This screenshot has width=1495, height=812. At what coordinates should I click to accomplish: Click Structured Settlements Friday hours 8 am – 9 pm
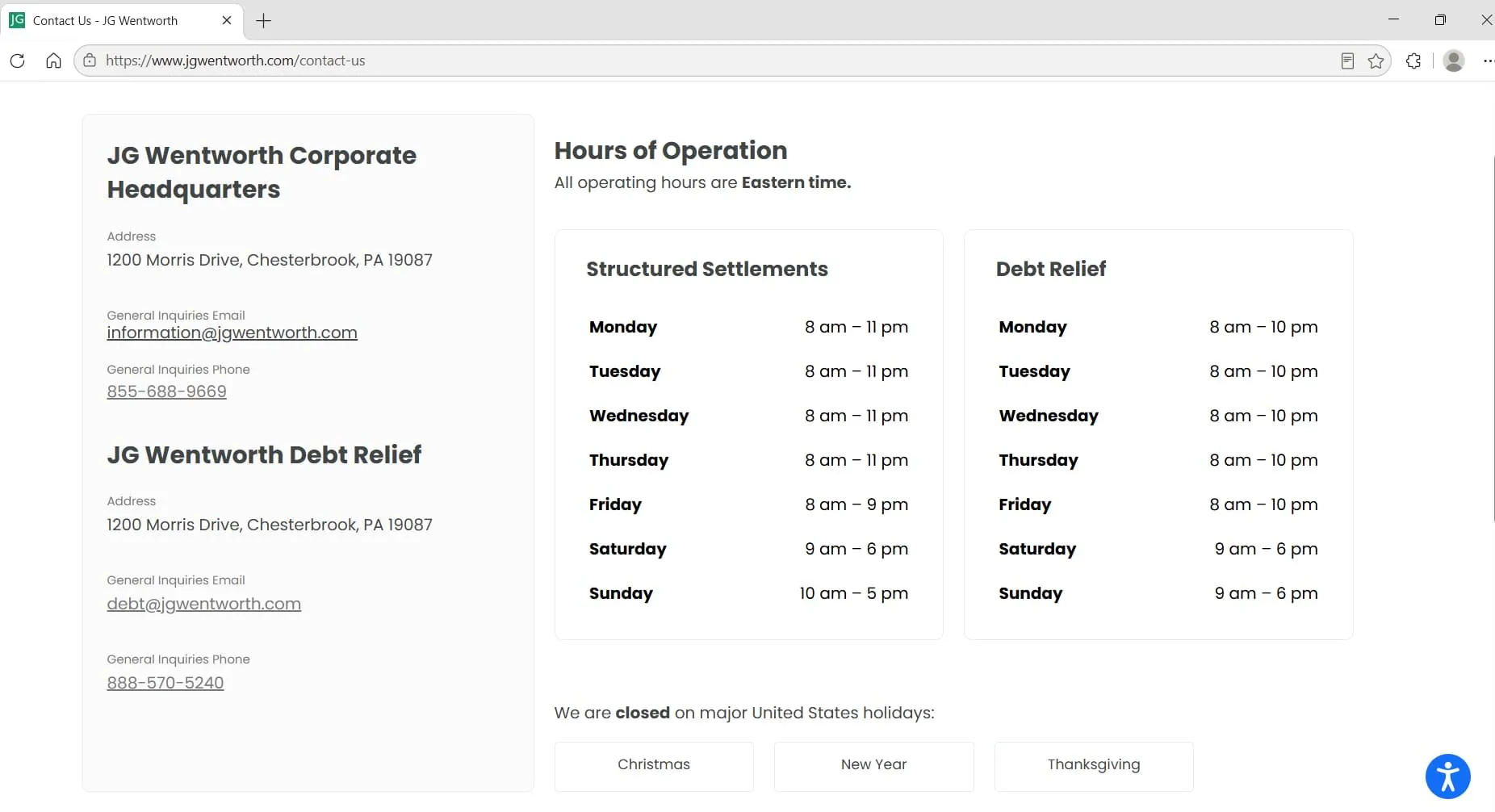click(856, 504)
